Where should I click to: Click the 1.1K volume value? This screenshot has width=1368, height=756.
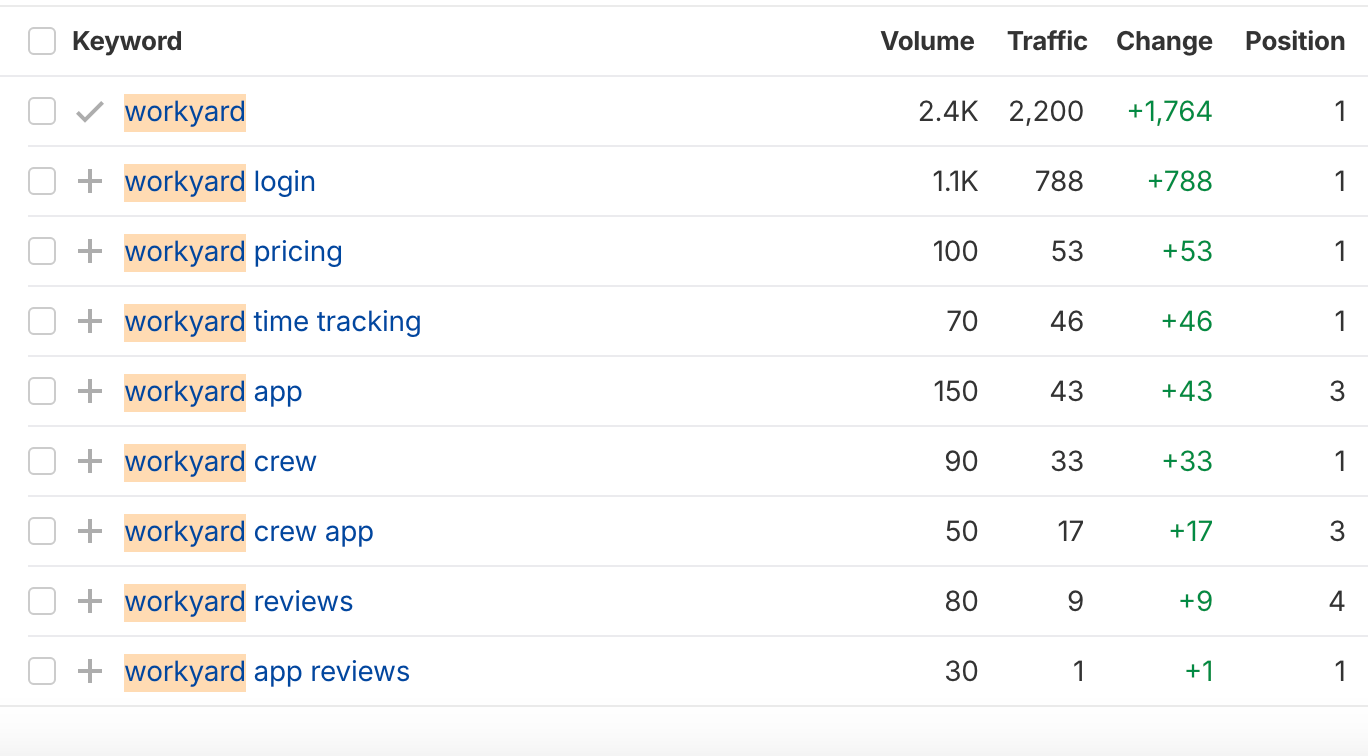click(954, 182)
